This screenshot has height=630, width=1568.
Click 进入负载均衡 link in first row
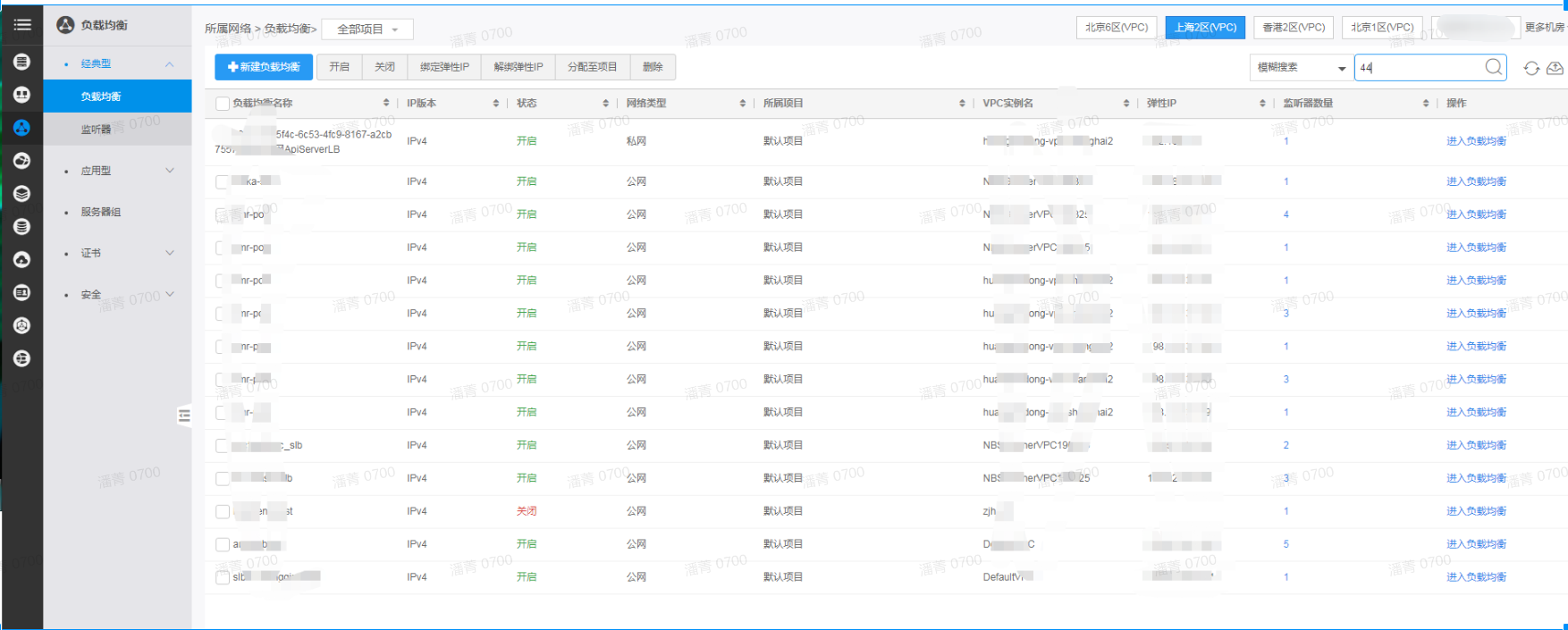point(1476,141)
